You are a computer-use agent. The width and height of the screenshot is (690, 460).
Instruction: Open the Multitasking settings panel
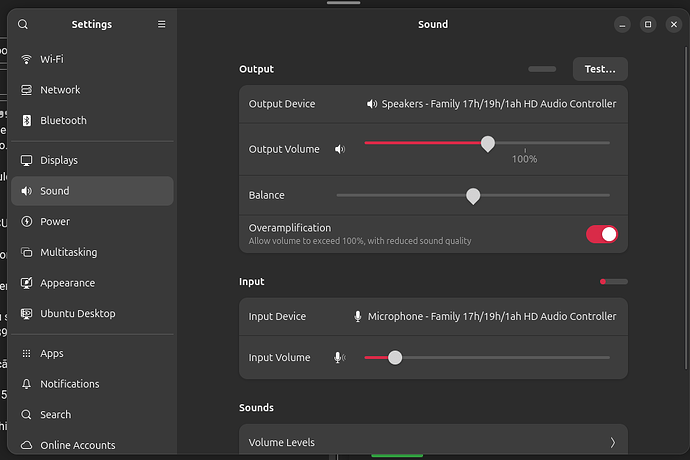pyautogui.click(x=68, y=253)
